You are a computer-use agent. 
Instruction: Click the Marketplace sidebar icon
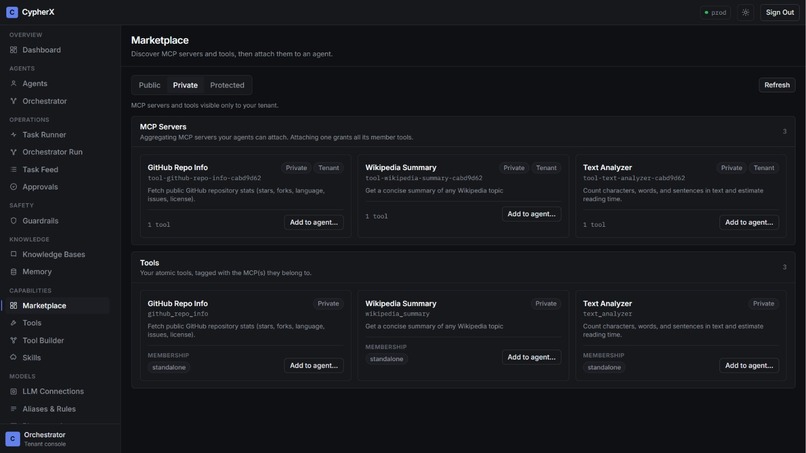pos(13,305)
